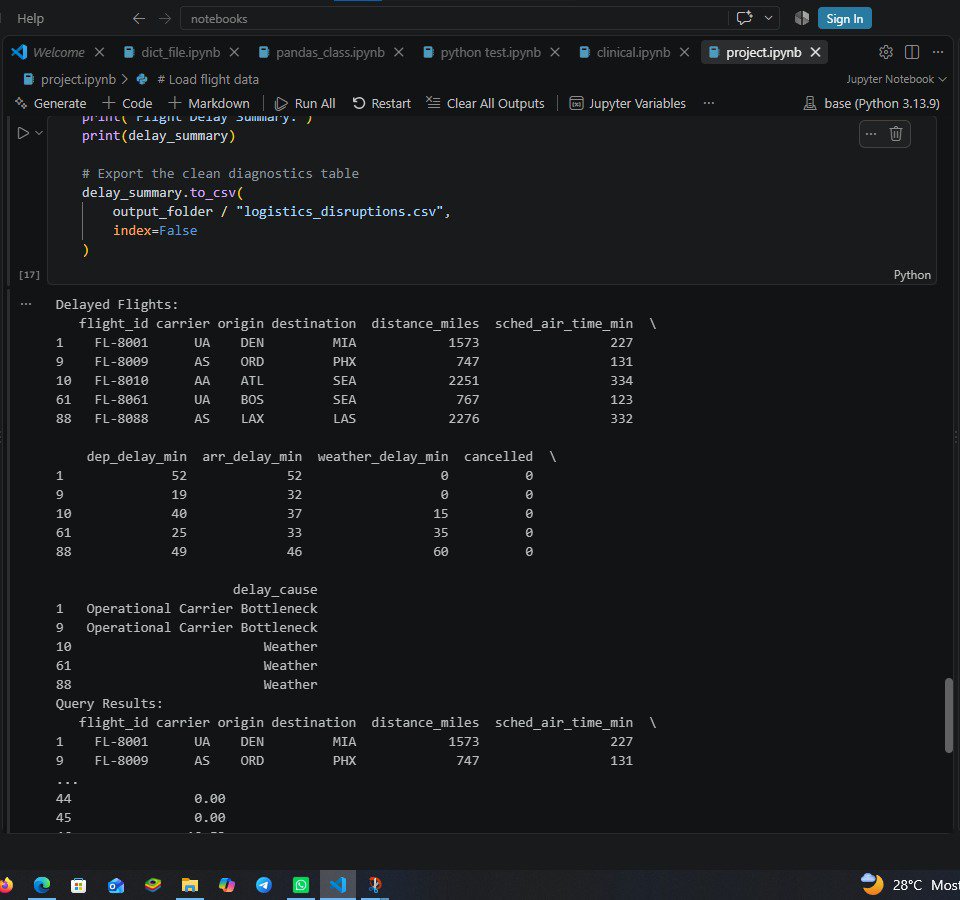Click the delay_cause column header

click(275, 590)
